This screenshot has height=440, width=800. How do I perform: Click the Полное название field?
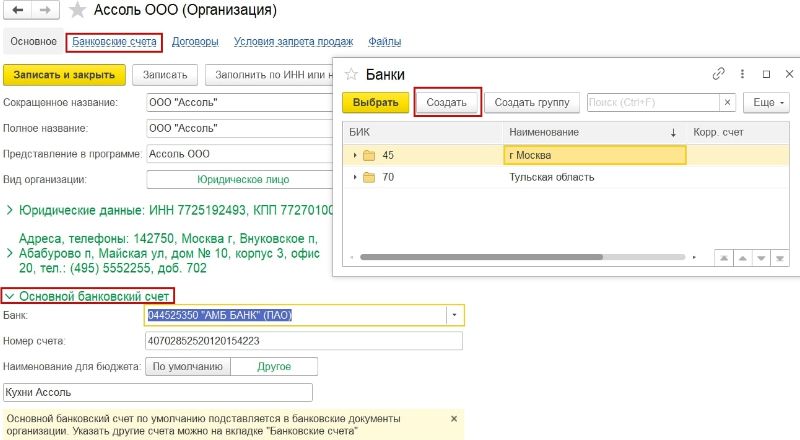tap(240, 128)
